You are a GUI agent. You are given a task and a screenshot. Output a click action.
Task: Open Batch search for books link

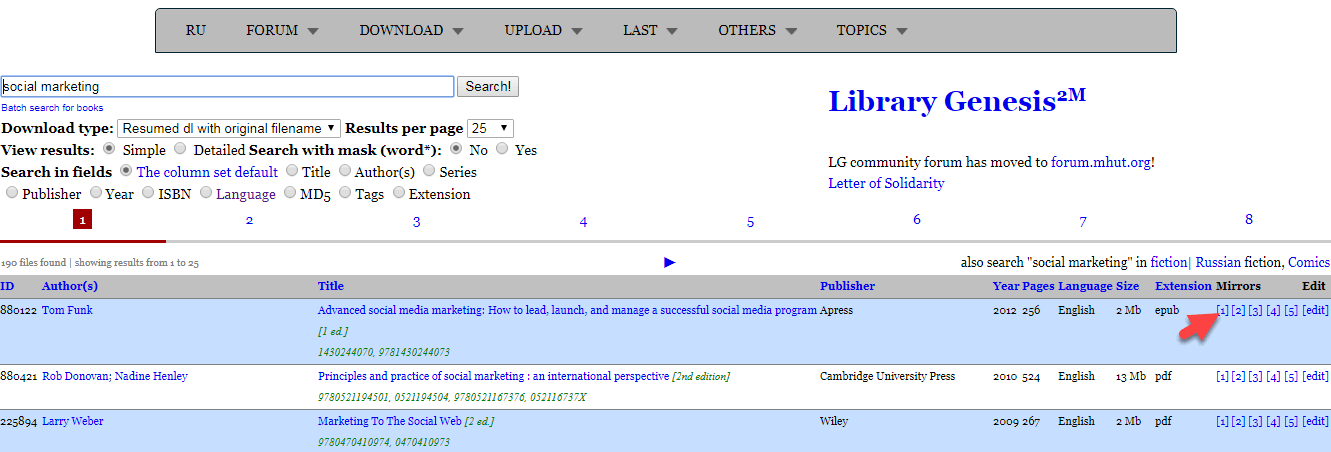[x=52, y=108]
